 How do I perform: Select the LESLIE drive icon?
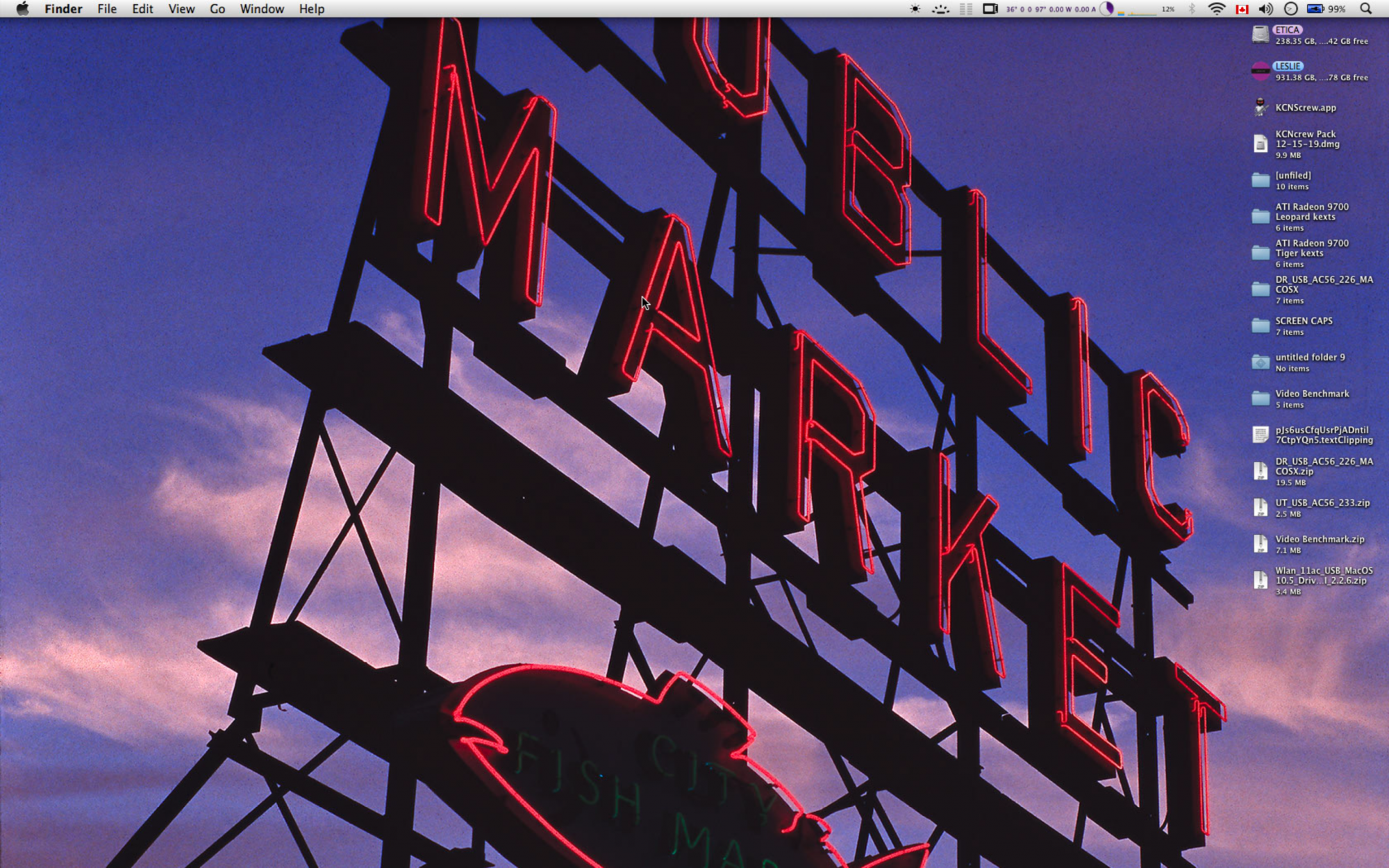[x=1261, y=71]
